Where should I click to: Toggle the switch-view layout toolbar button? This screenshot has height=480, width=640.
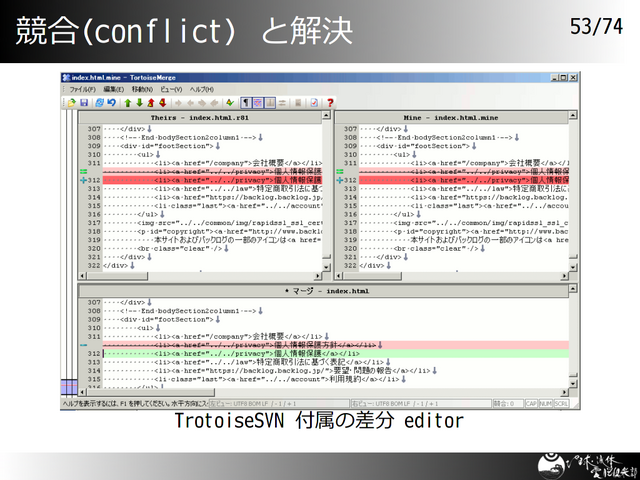pos(270,102)
